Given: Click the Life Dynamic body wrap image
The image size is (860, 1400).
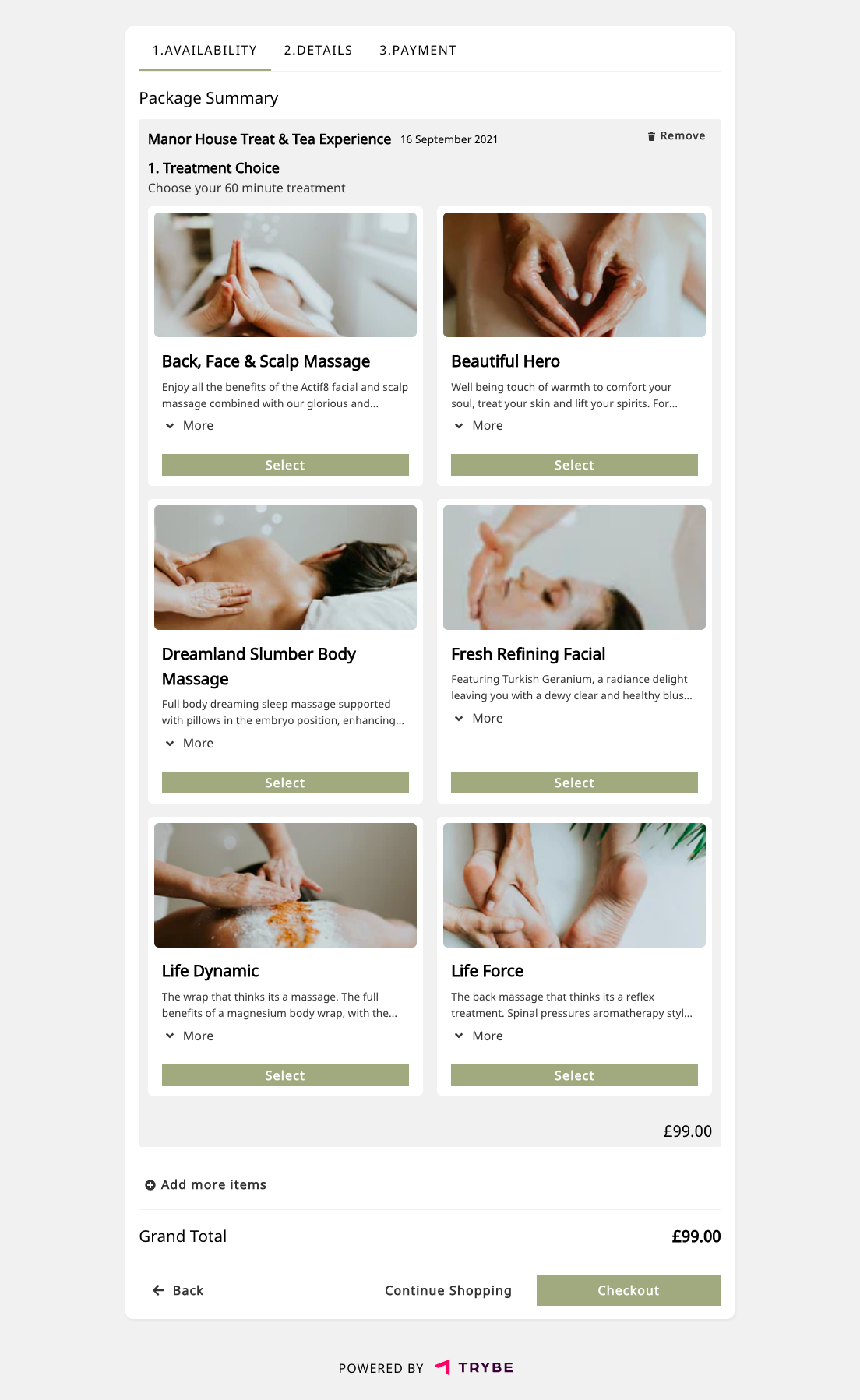Looking at the screenshot, I should coord(285,885).
